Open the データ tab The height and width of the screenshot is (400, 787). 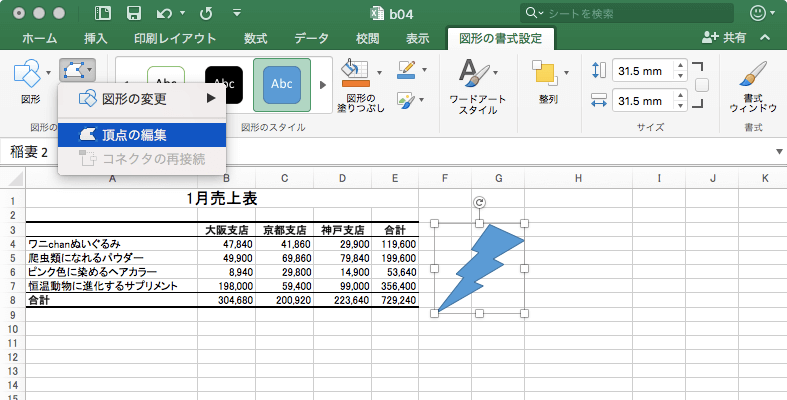click(311, 38)
